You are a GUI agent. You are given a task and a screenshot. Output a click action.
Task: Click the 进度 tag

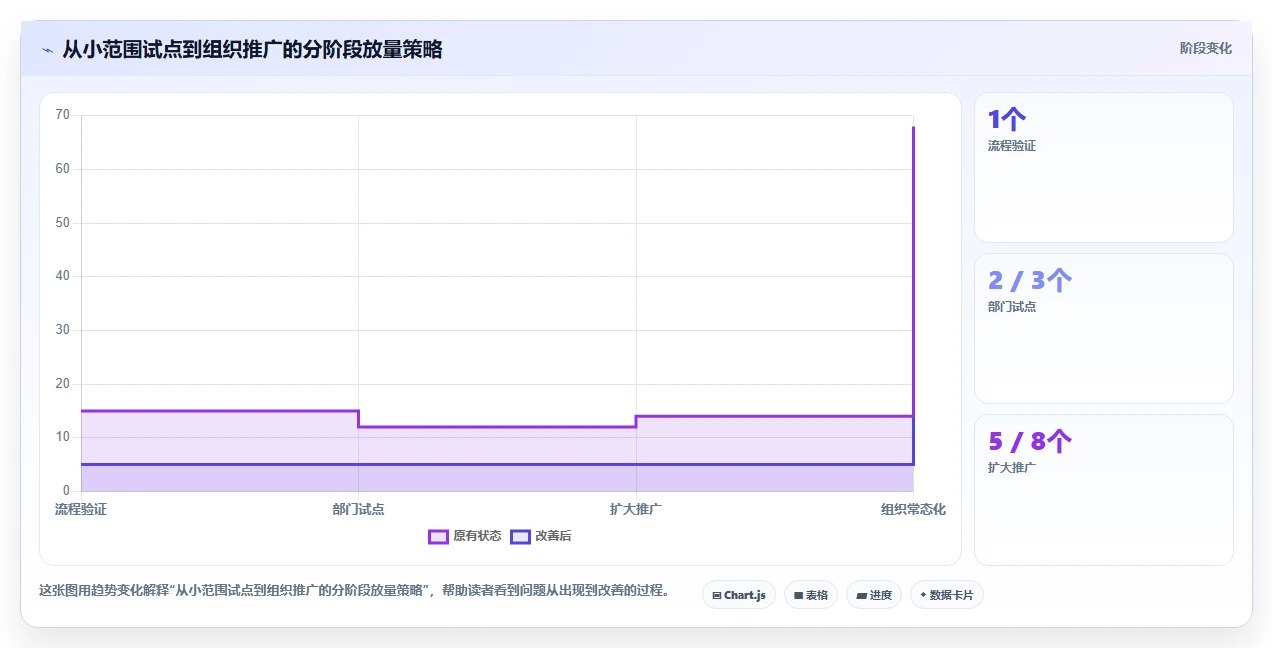[x=874, y=595]
